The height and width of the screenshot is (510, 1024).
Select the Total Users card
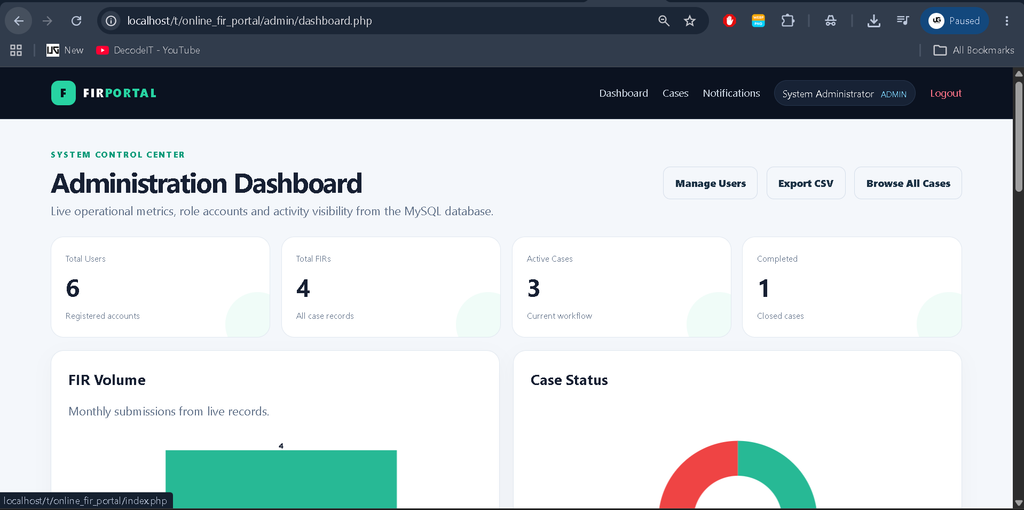[x=161, y=287]
